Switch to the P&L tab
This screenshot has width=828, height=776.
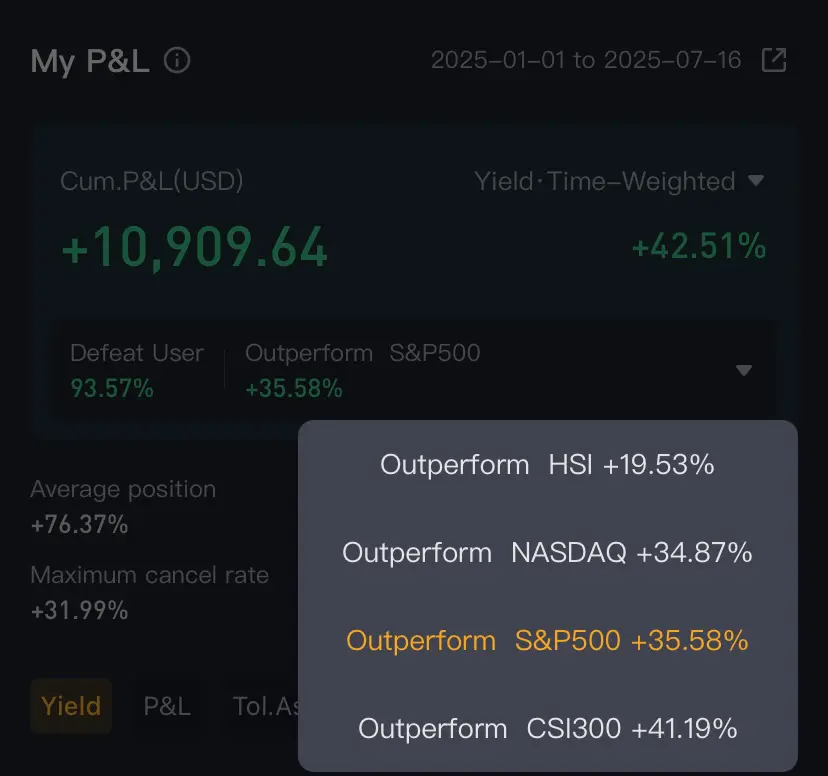pyautogui.click(x=167, y=706)
